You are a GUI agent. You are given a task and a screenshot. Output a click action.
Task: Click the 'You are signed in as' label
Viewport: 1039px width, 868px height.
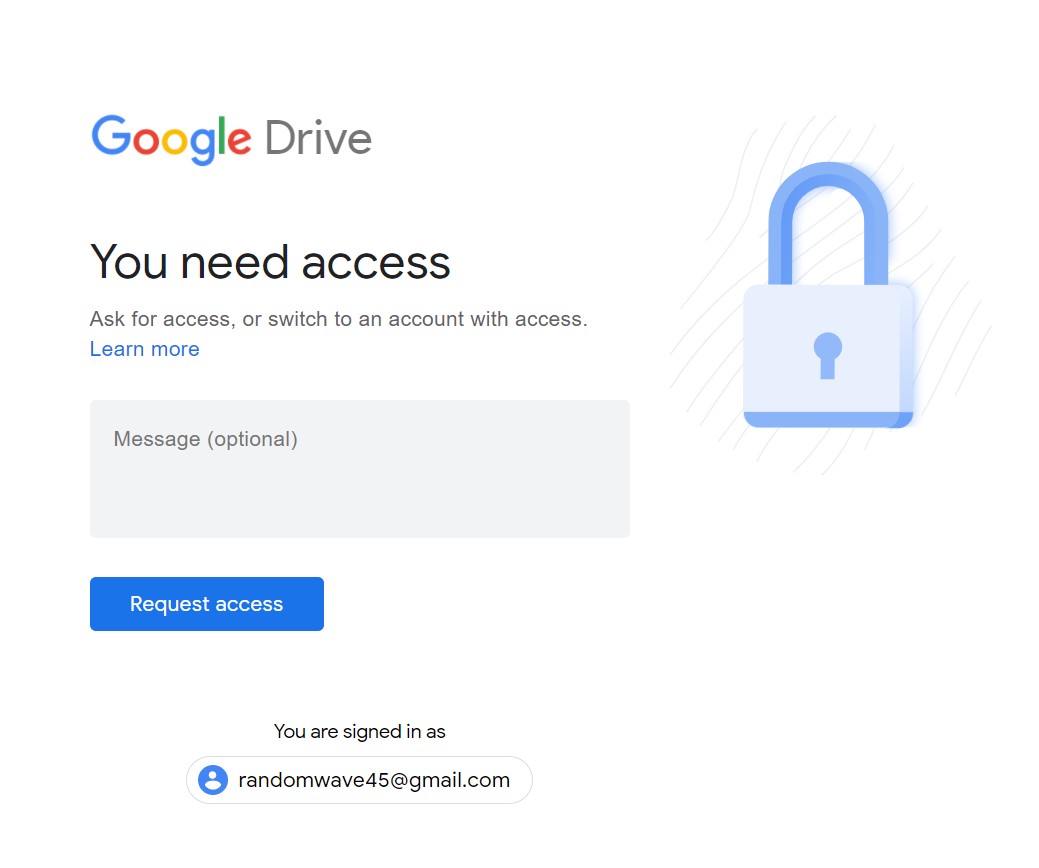click(359, 731)
